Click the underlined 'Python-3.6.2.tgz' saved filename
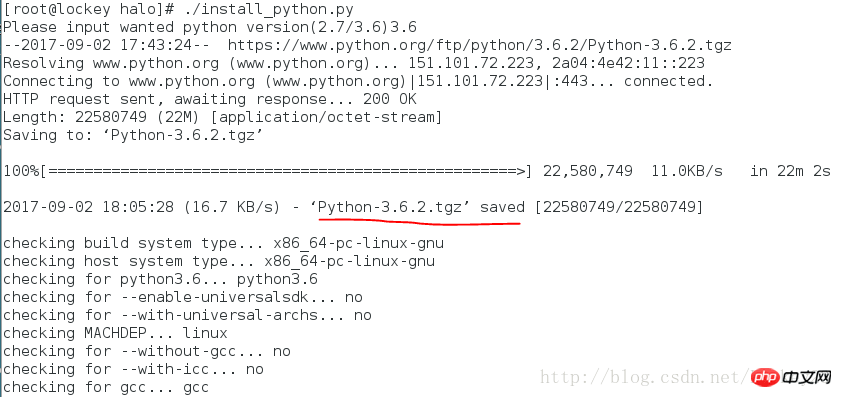 pyautogui.click(x=390, y=207)
